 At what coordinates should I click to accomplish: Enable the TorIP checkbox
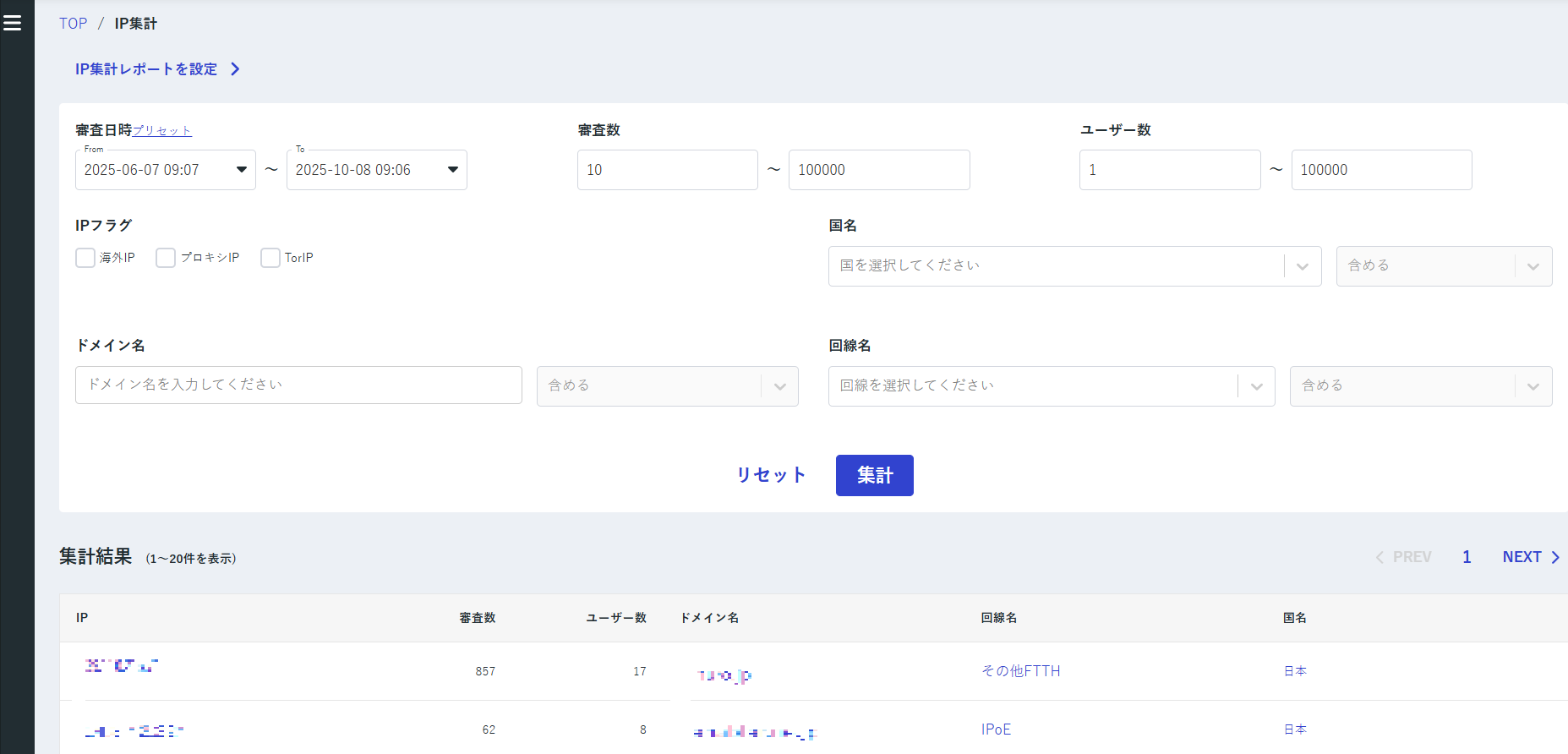(x=270, y=258)
